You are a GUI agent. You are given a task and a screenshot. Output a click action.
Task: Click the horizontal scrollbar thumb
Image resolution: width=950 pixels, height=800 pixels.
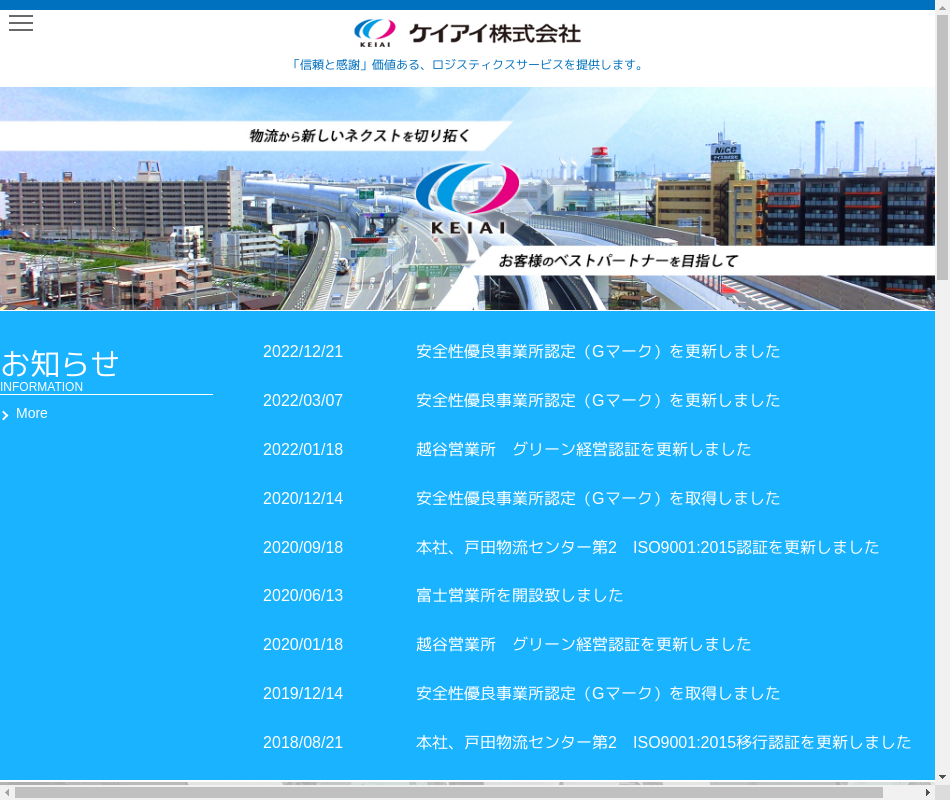[x=448, y=793]
